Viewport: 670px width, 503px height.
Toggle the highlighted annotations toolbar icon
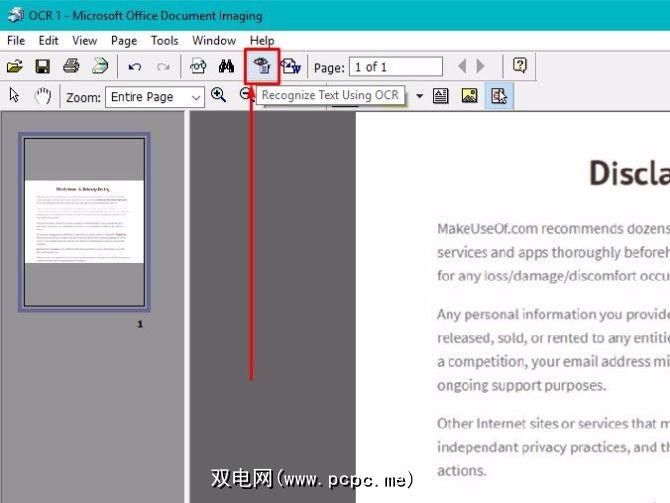499,96
